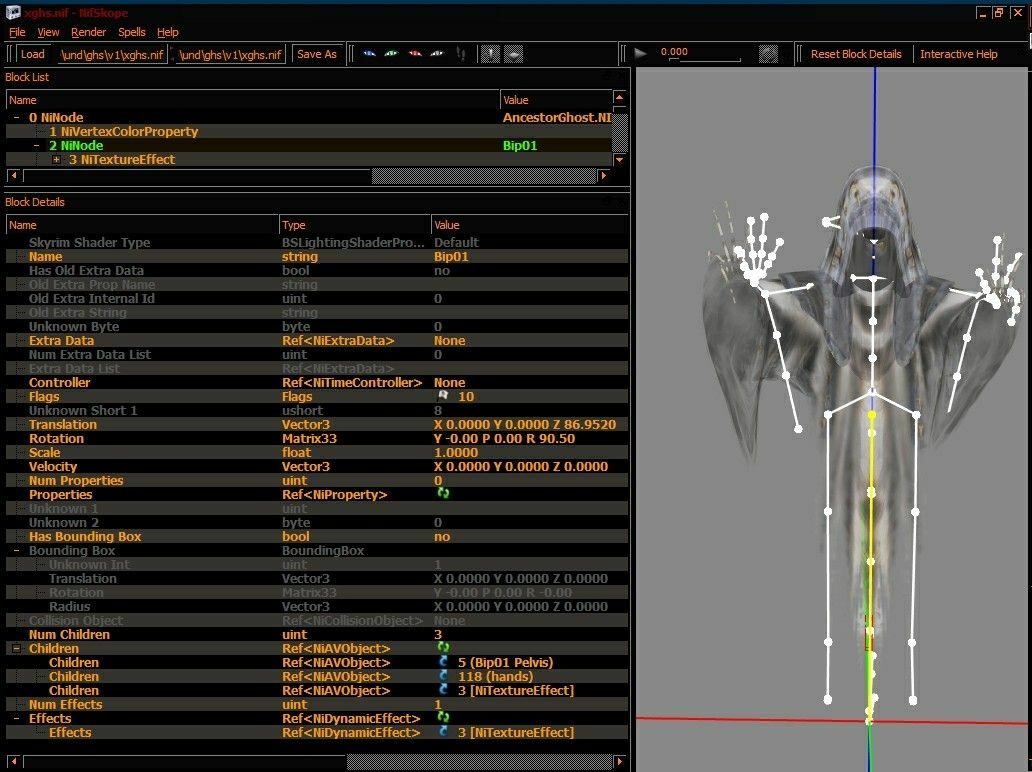Switch to white-eye user view
Viewport: 1032px width, 772px height.
coord(437,54)
